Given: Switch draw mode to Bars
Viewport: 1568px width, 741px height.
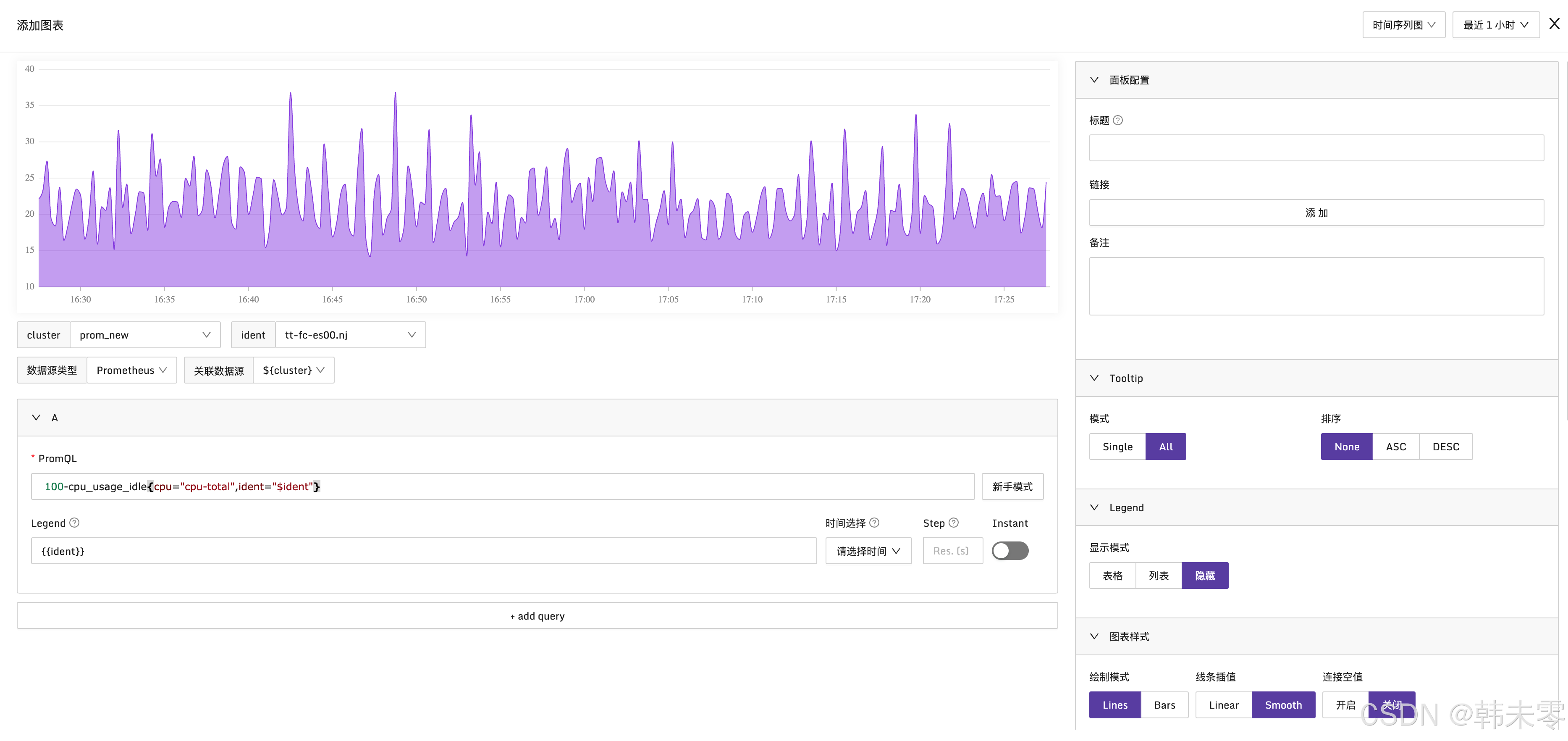Looking at the screenshot, I should tap(1164, 705).
